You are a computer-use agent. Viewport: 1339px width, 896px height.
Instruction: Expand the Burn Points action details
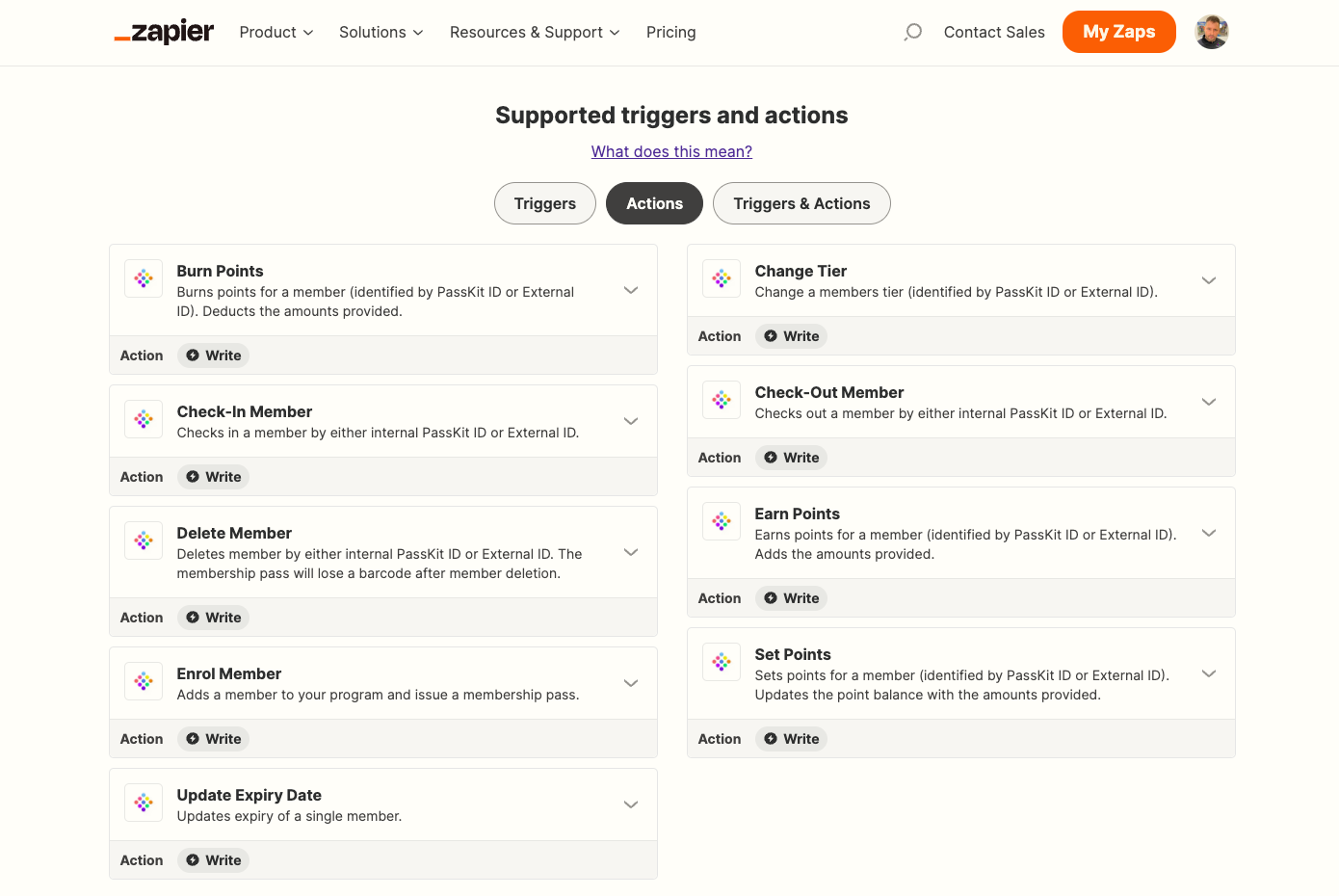[631, 290]
